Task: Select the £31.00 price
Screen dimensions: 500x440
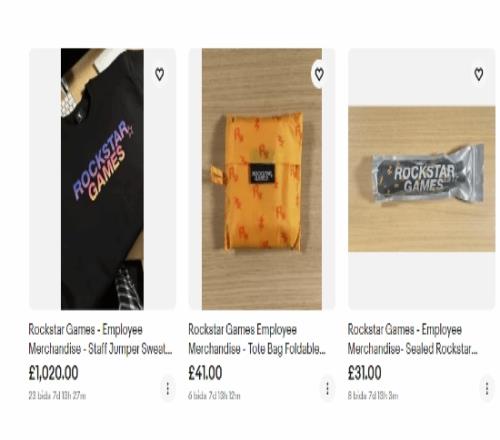Action: (x=364, y=373)
